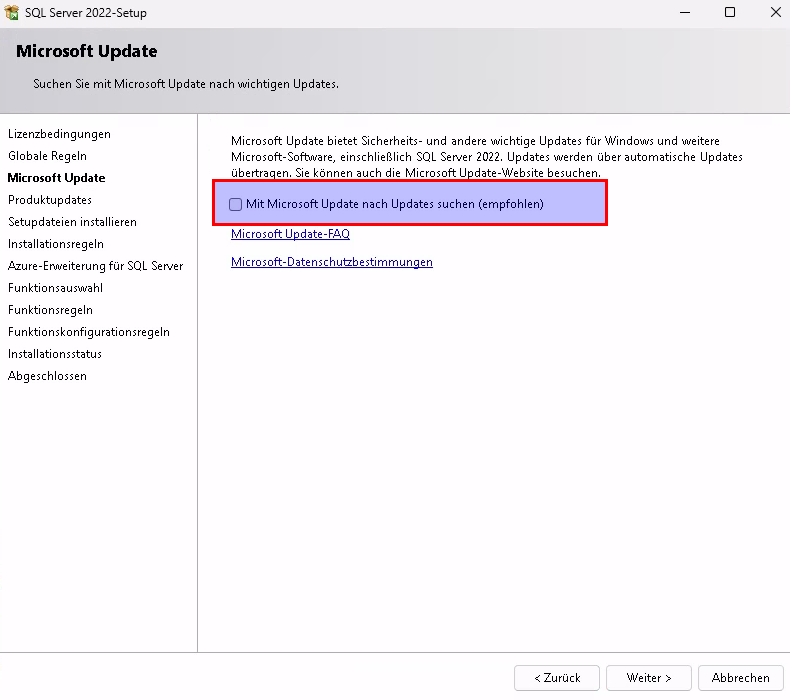Click the Funktionsregeln step
The image size is (790, 700).
coord(50,310)
